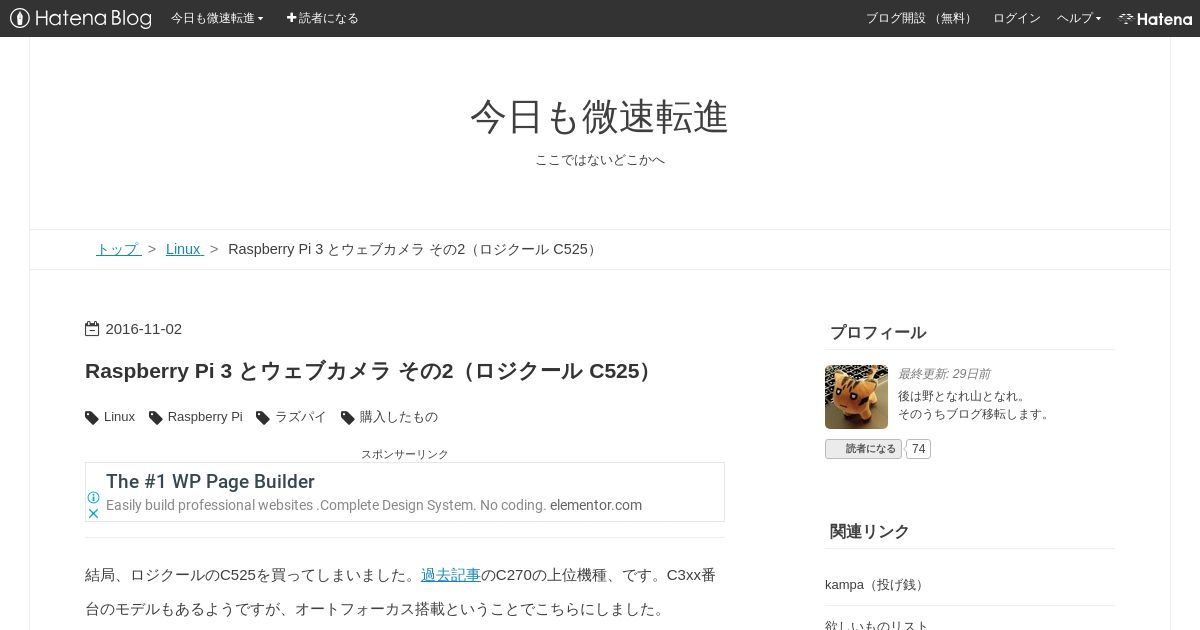The height and width of the screenshot is (630, 1200).
Task: Open the blog title 今日も微速転進
Action: point(600,117)
